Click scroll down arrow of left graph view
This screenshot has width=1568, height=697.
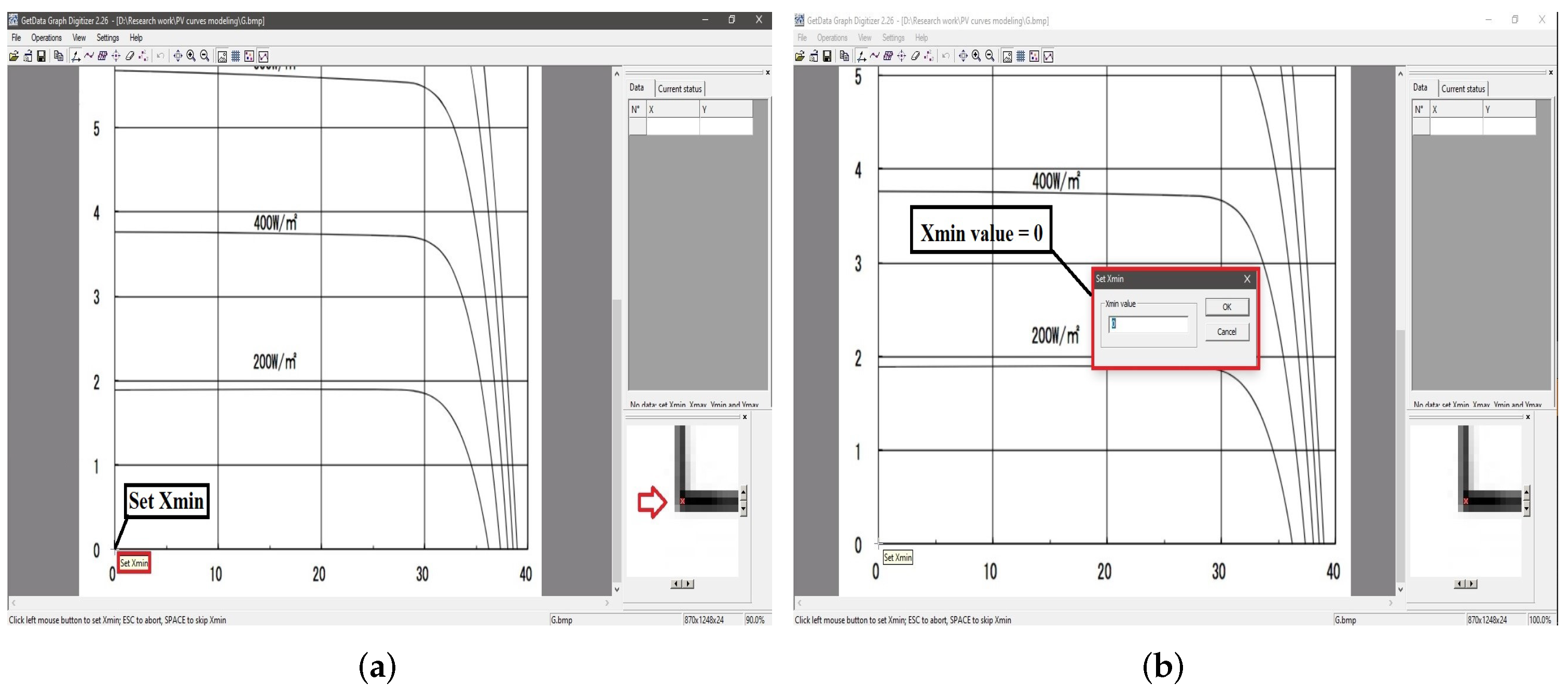(616, 589)
